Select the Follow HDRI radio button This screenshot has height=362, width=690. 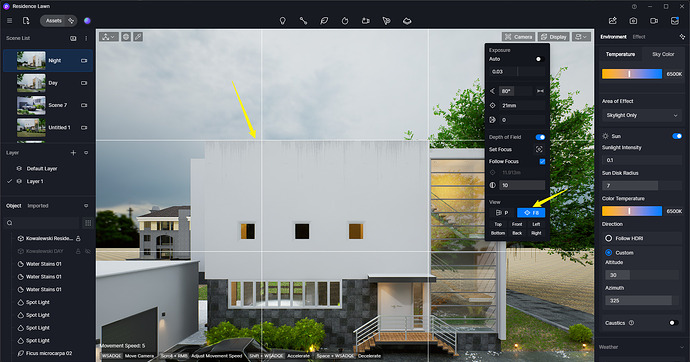click(609, 238)
